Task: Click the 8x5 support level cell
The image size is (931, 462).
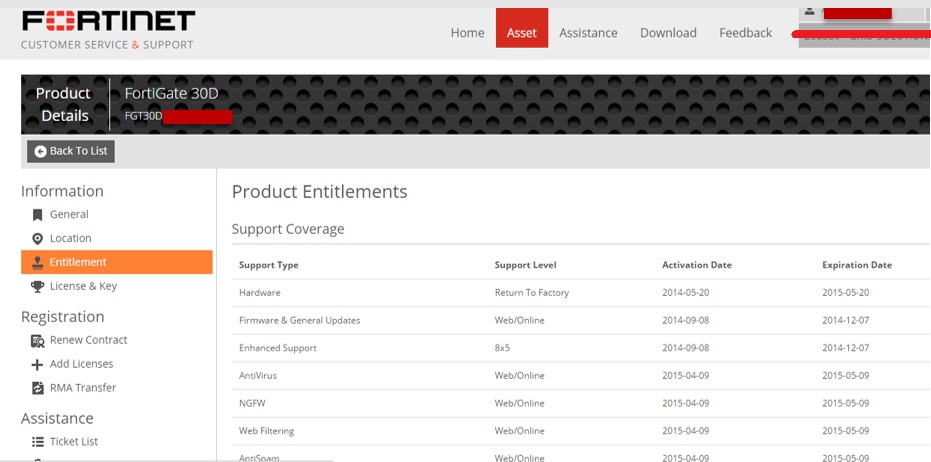Action: [502, 348]
